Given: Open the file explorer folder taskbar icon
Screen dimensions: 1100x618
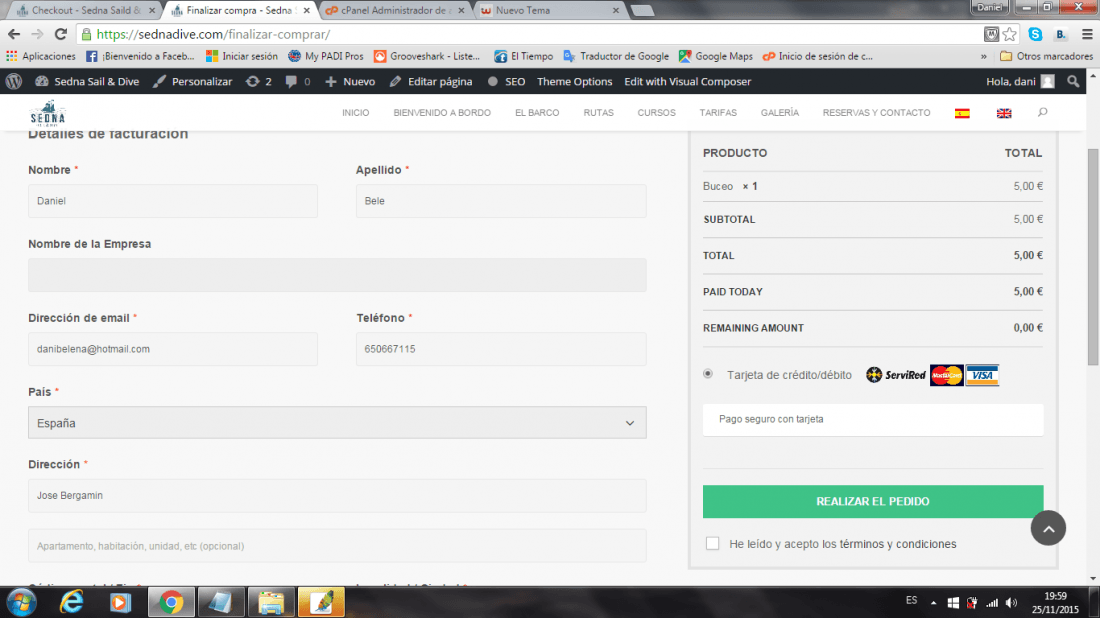Looking at the screenshot, I should (271, 603).
